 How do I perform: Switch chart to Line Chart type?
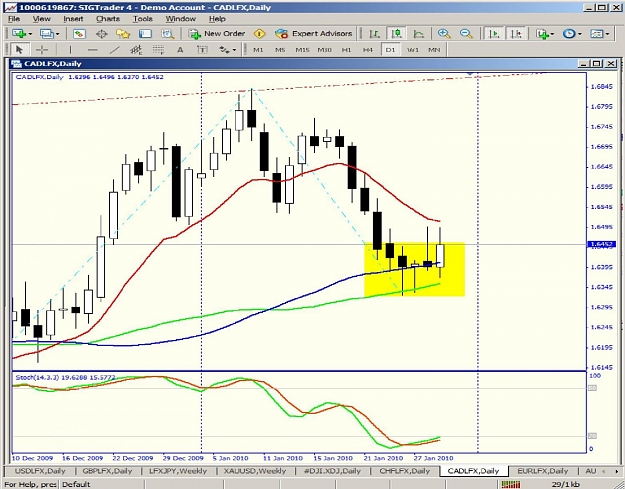[x=419, y=34]
